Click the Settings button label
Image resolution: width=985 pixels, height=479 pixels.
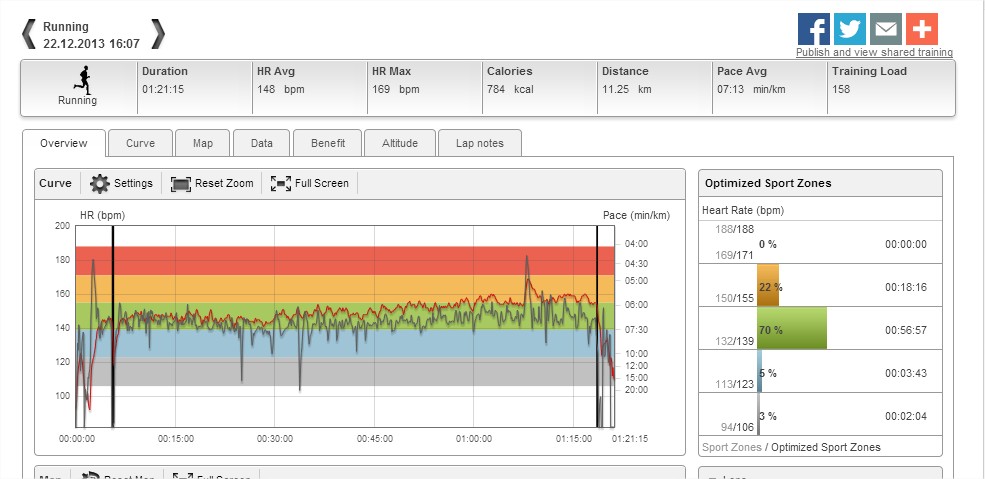tap(133, 183)
